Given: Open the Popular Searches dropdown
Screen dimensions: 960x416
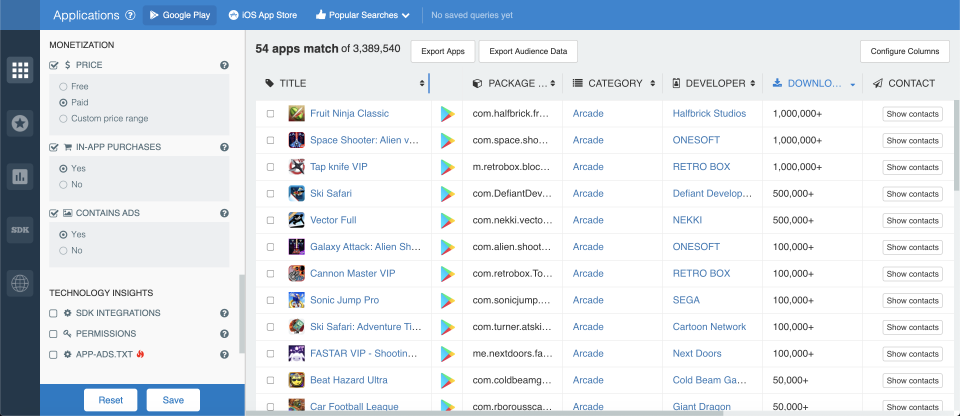Looking at the screenshot, I should point(363,15).
